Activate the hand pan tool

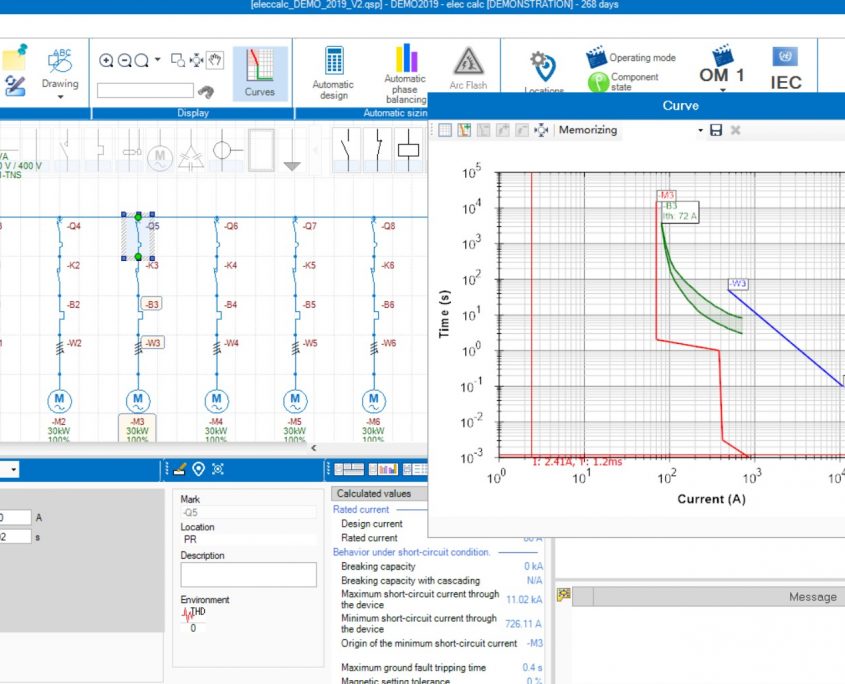[215, 60]
